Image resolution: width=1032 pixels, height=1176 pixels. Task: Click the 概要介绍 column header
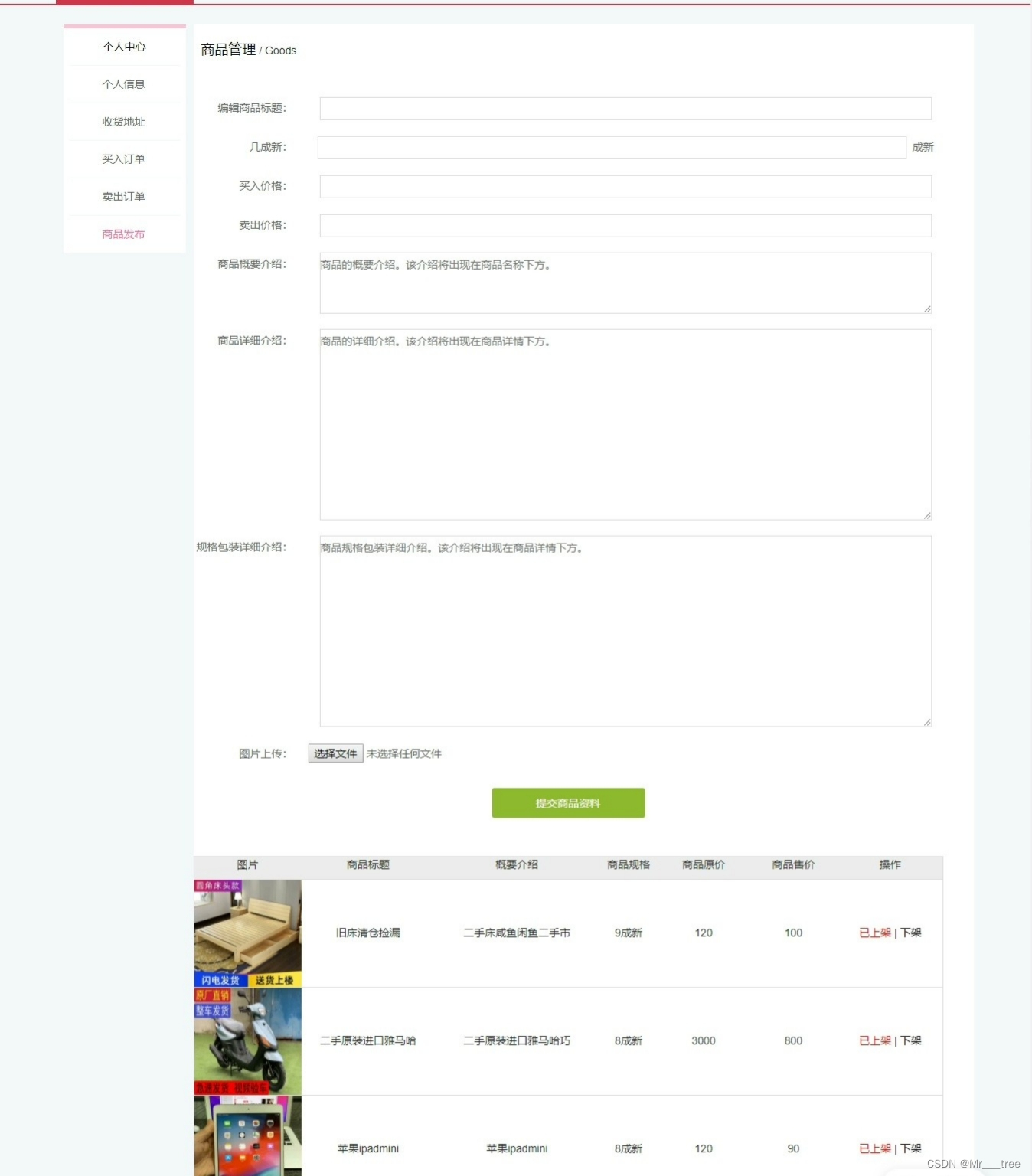click(x=517, y=864)
